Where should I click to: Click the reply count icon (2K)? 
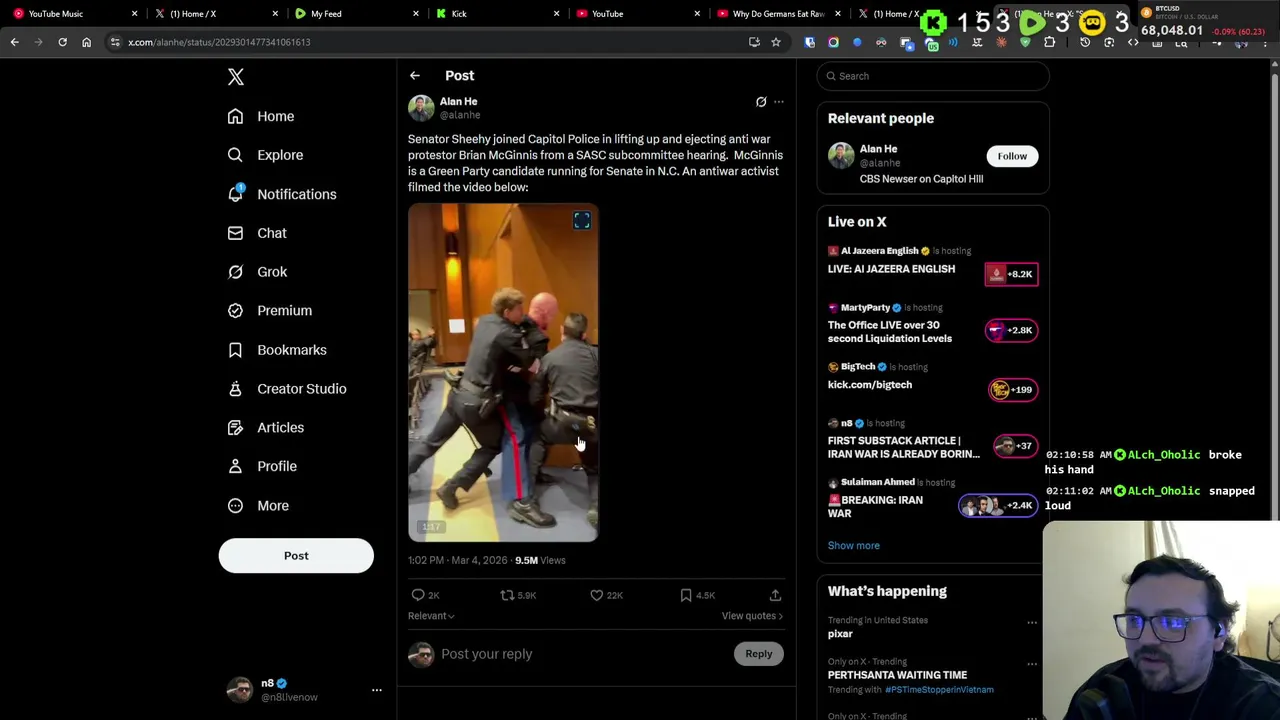tap(425, 595)
